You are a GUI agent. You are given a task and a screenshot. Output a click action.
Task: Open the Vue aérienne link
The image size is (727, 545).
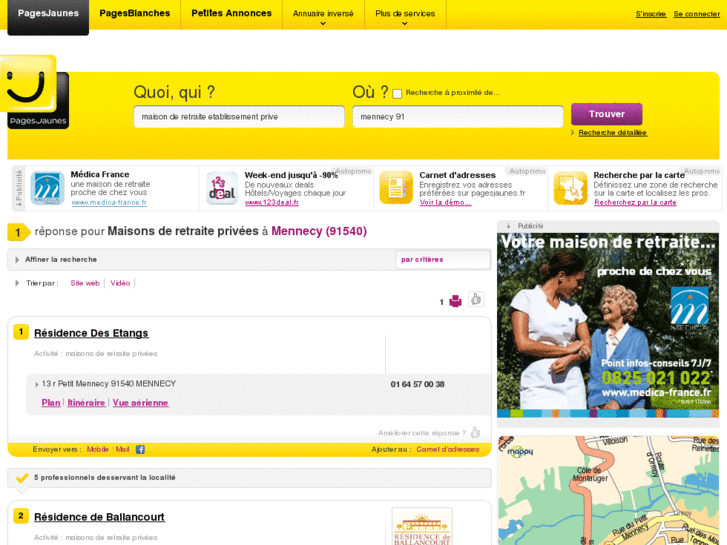[x=140, y=403]
